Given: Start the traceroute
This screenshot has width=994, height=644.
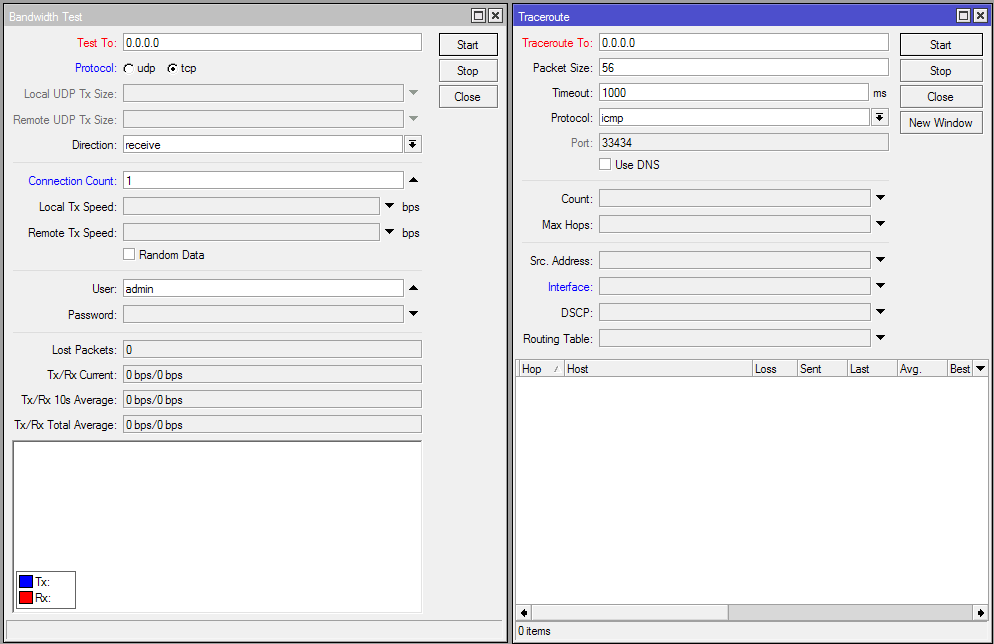Looking at the screenshot, I should tap(941, 44).
